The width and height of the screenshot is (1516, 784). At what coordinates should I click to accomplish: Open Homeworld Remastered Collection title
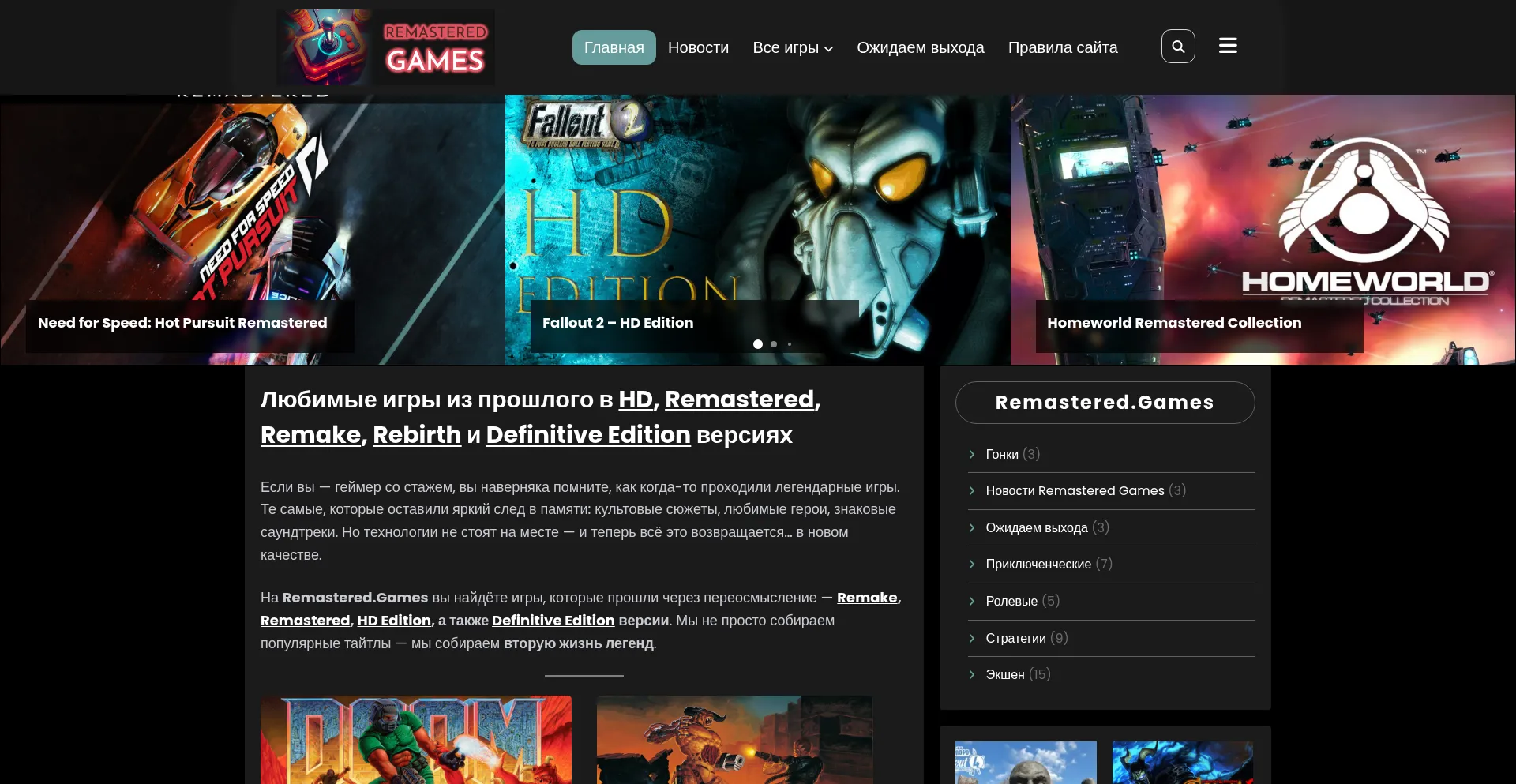coord(1174,323)
